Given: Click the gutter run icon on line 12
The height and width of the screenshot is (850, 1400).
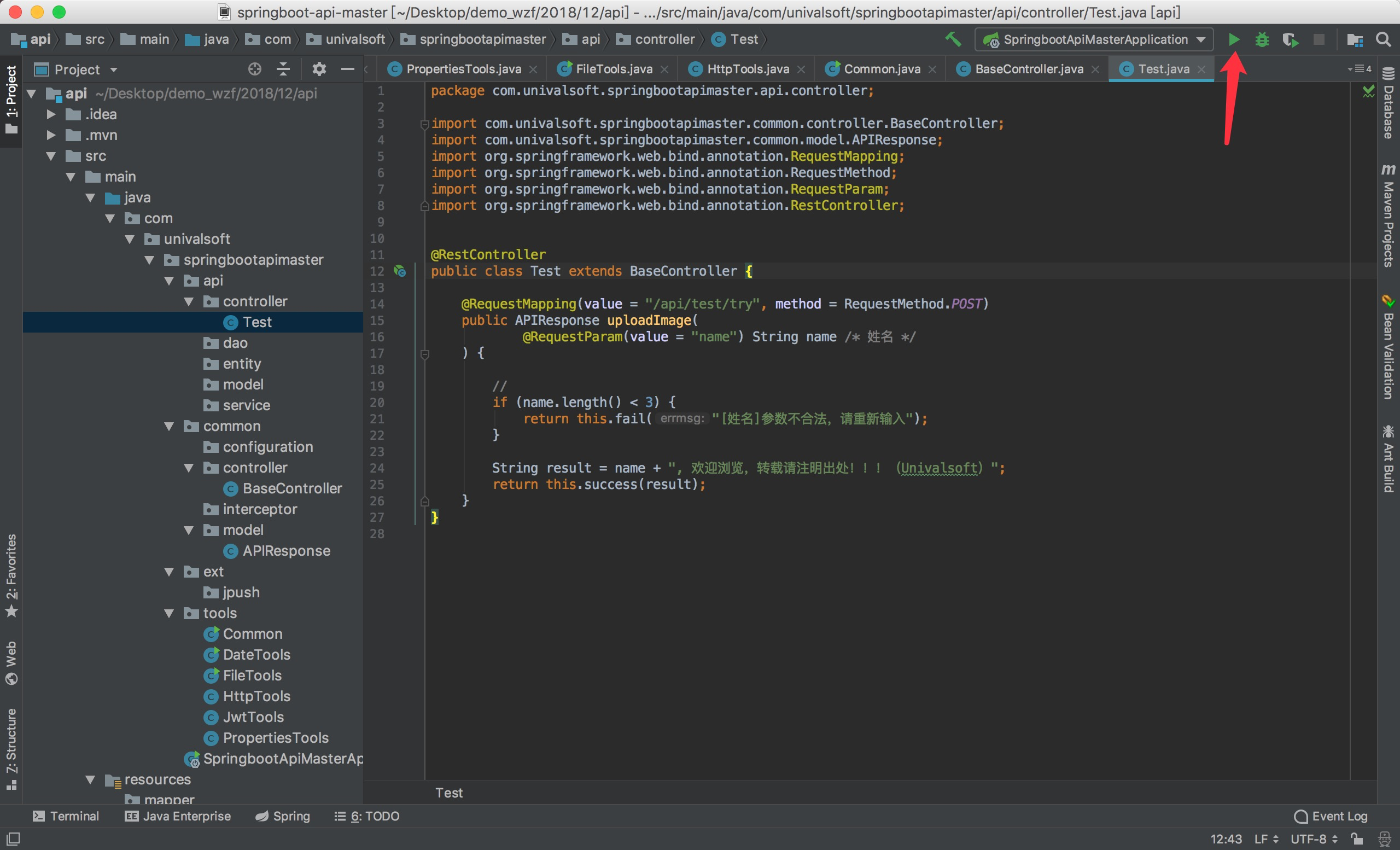Looking at the screenshot, I should pyautogui.click(x=400, y=271).
